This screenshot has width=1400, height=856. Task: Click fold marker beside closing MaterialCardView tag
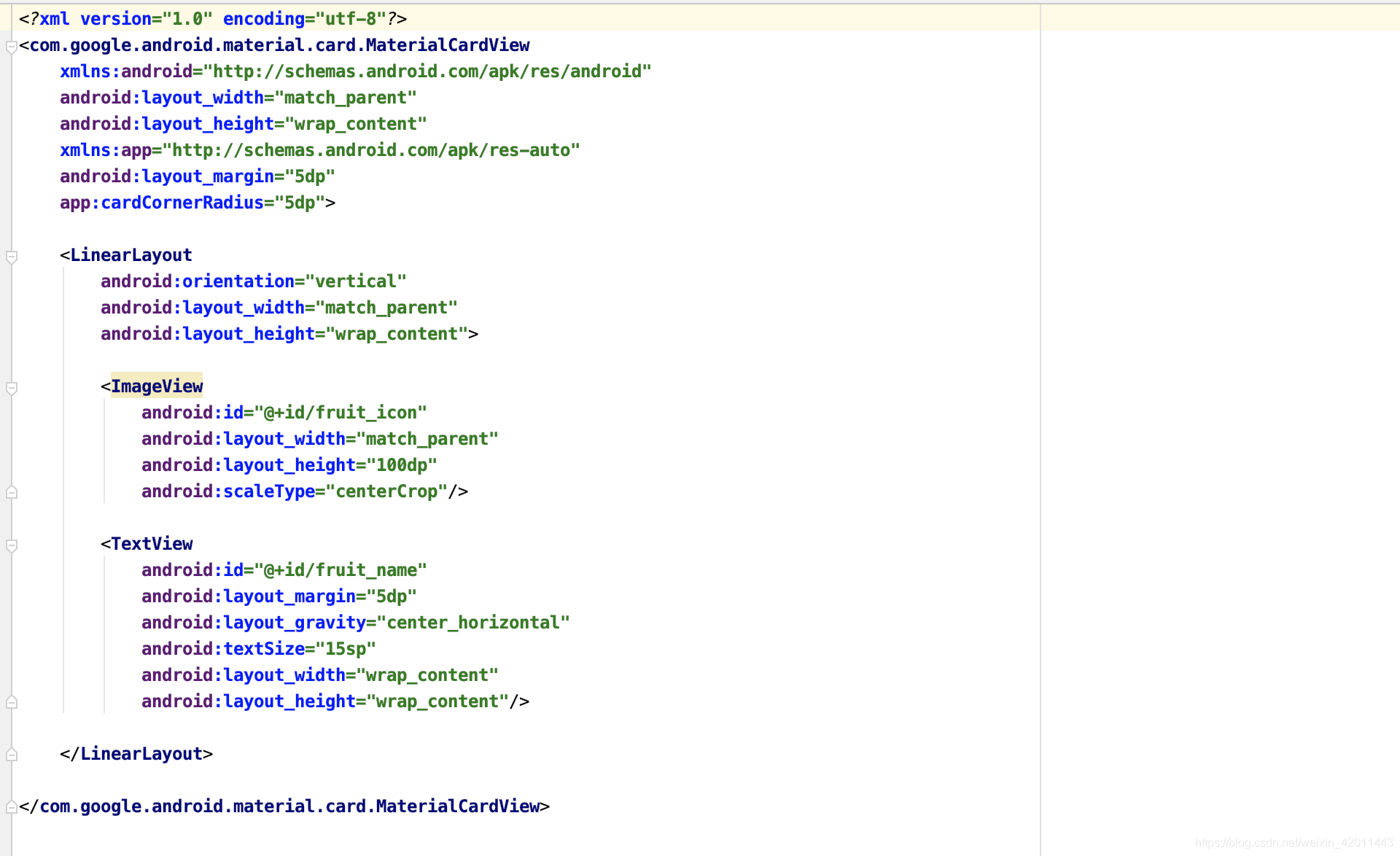(11, 808)
